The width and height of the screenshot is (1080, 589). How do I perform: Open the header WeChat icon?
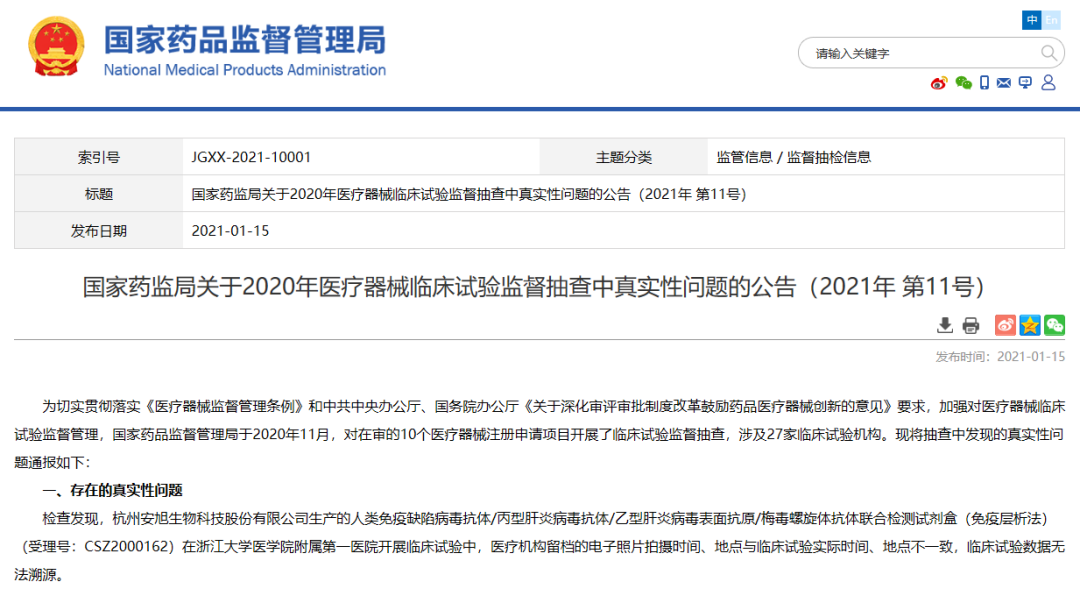pos(963,83)
